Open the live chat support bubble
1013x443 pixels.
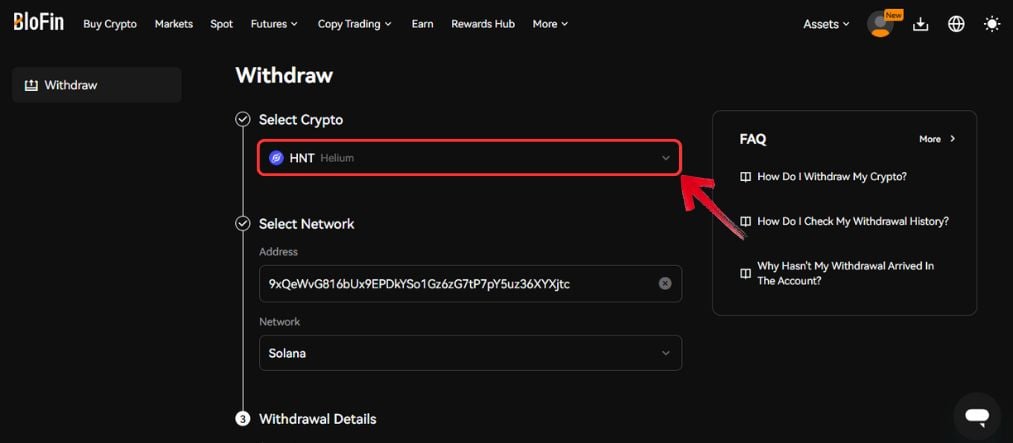click(x=977, y=416)
